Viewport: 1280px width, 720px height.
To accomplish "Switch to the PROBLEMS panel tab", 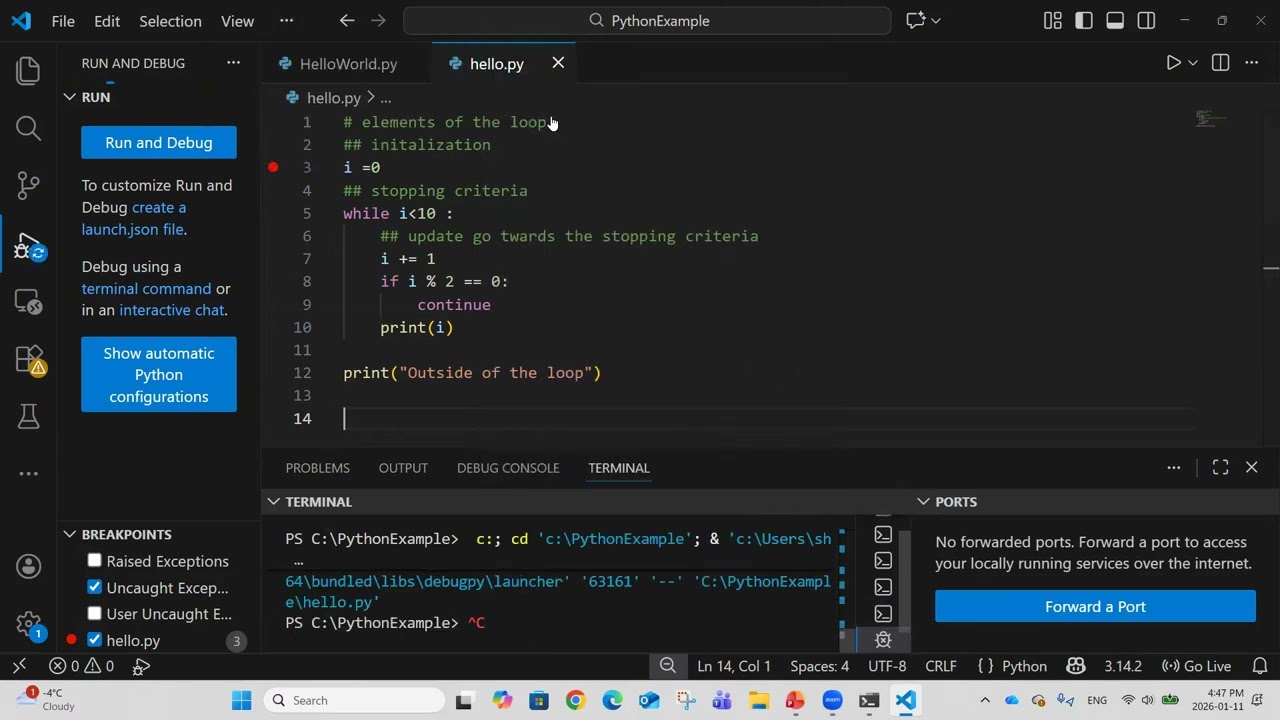I will click(317, 467).
